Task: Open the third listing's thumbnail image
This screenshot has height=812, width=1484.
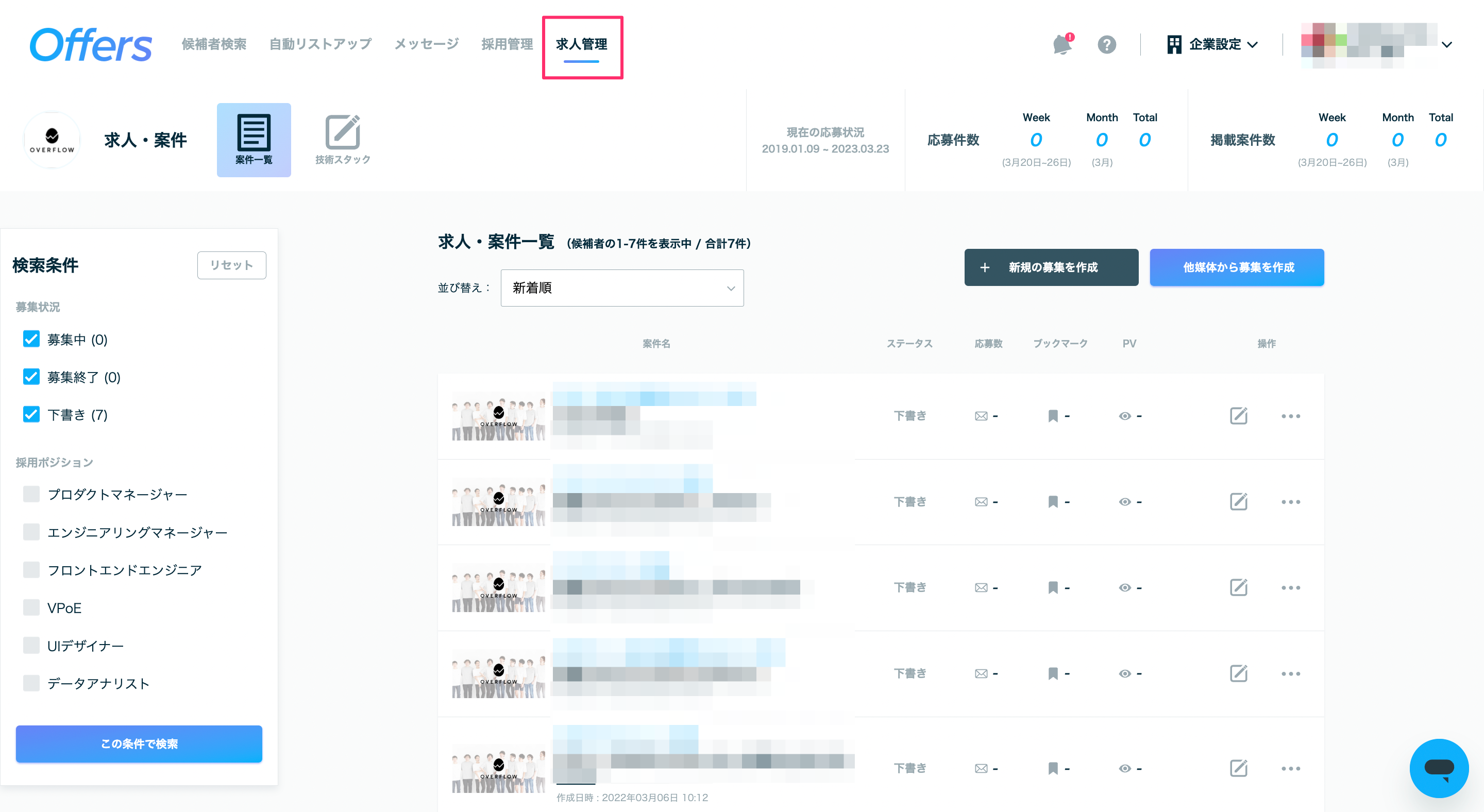Action: pyautogui.click(x=499, y=588)
